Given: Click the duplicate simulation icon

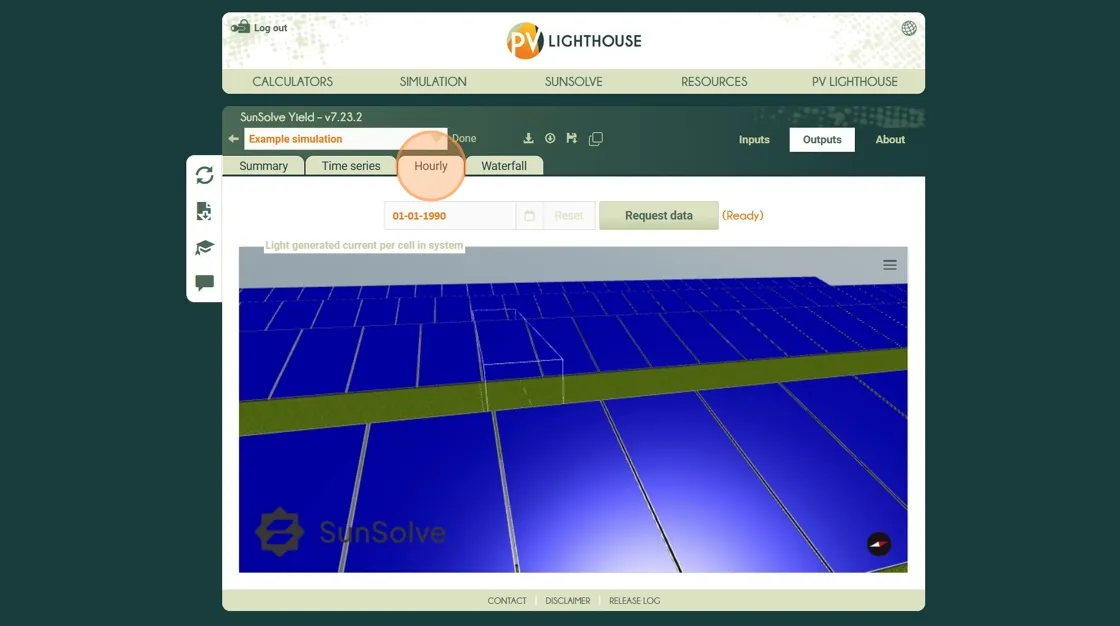Looking at the screenshot, I should [x=596, y=139].
